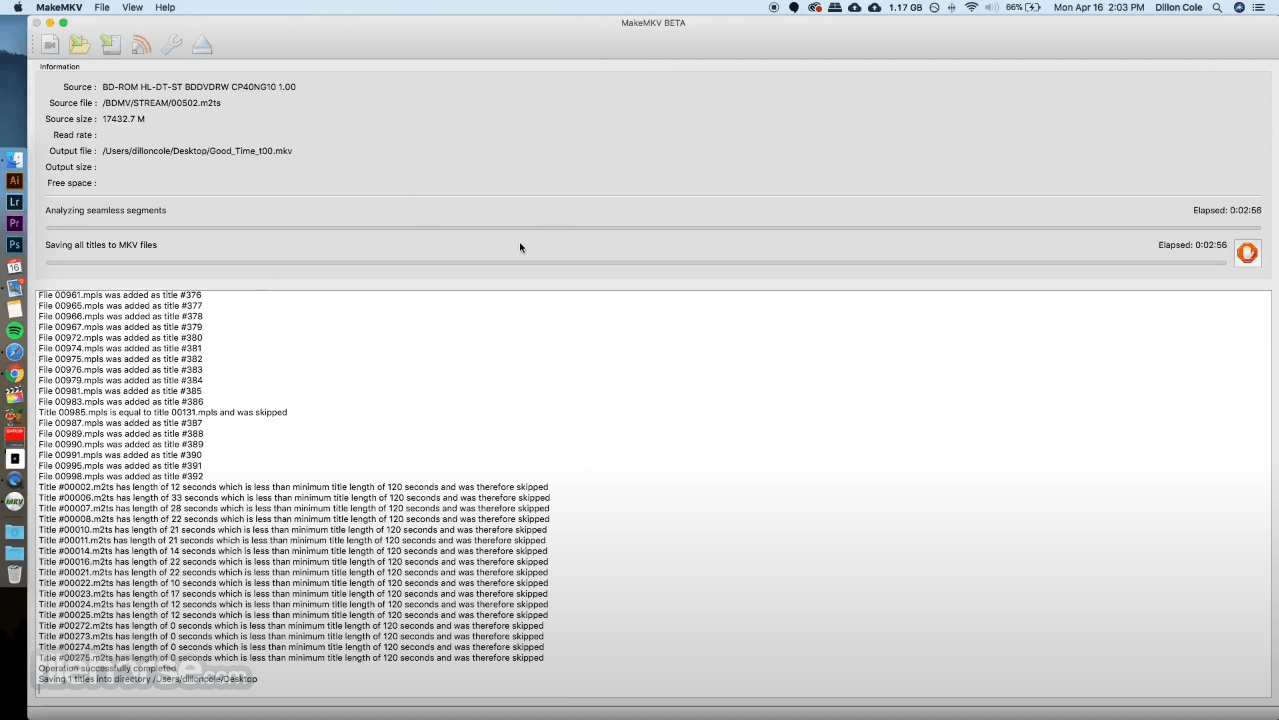Click the 1.17 GB memory indicator

click(x=905, y=7)
